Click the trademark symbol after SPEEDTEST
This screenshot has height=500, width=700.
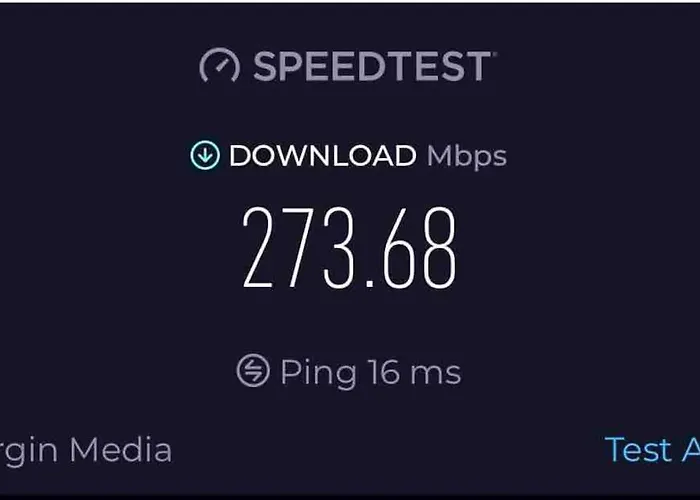pyautogui.click(x=494, y=54)
